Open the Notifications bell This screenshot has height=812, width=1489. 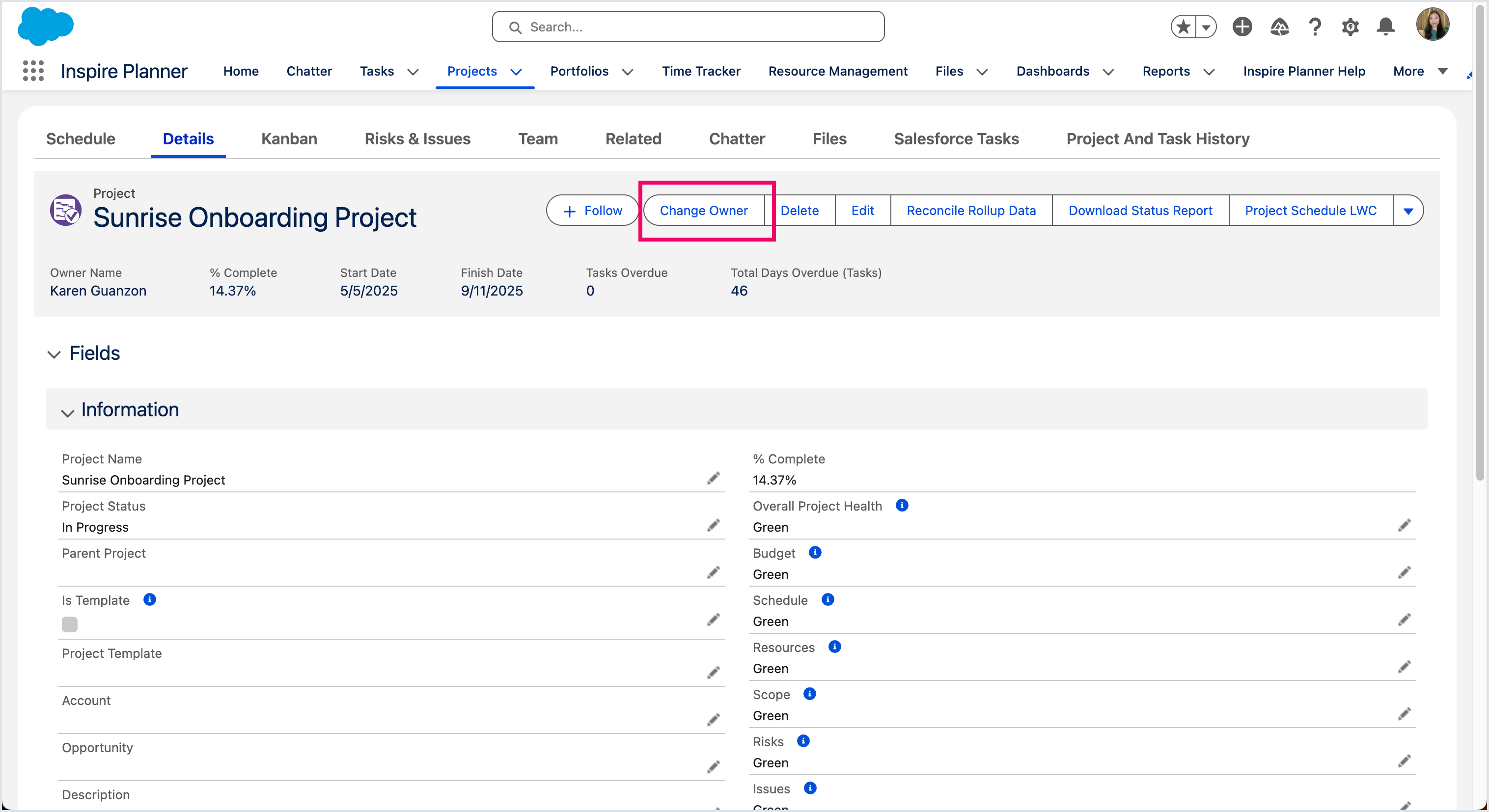coord(1385,27)
